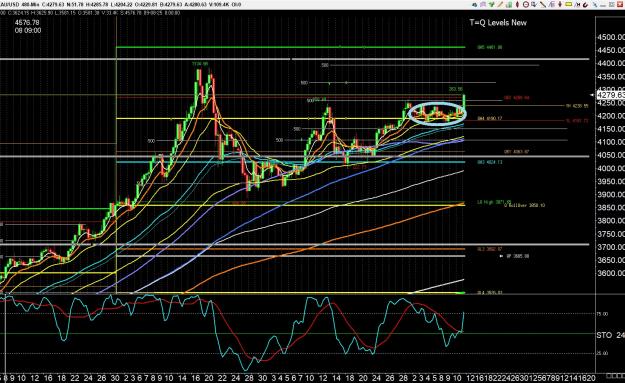Click the 4000.00 price axis label
This screenshot has width=625, height=383.
610,169
